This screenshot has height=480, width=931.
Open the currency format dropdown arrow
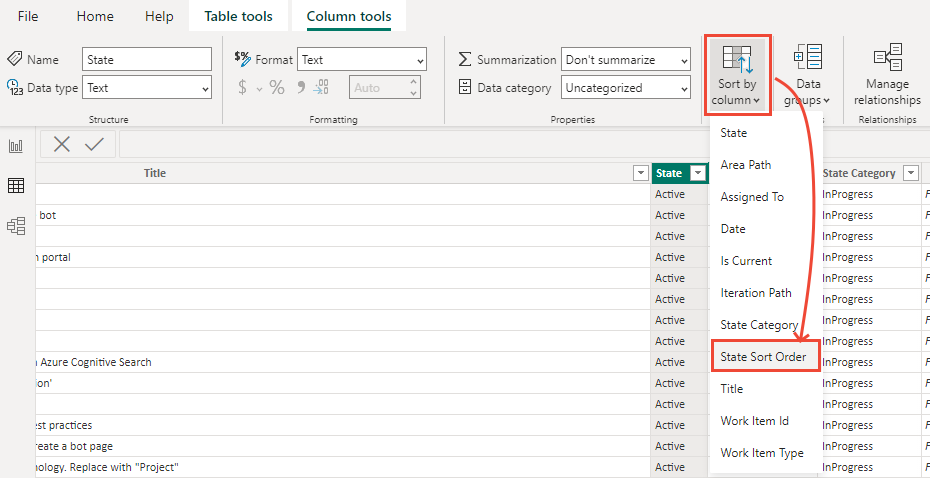click(259, 89)
